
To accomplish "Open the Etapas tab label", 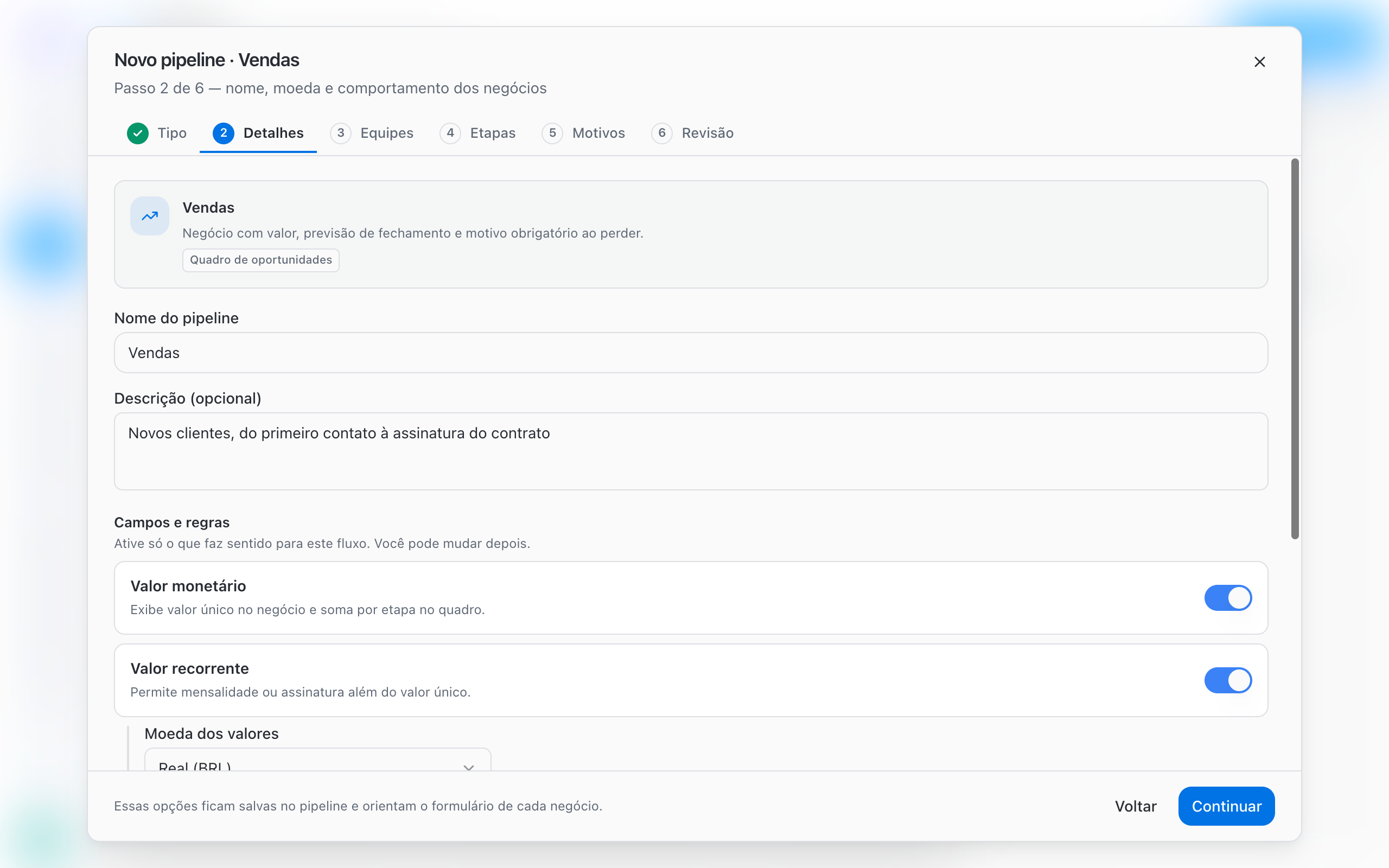I will [493, 133].
